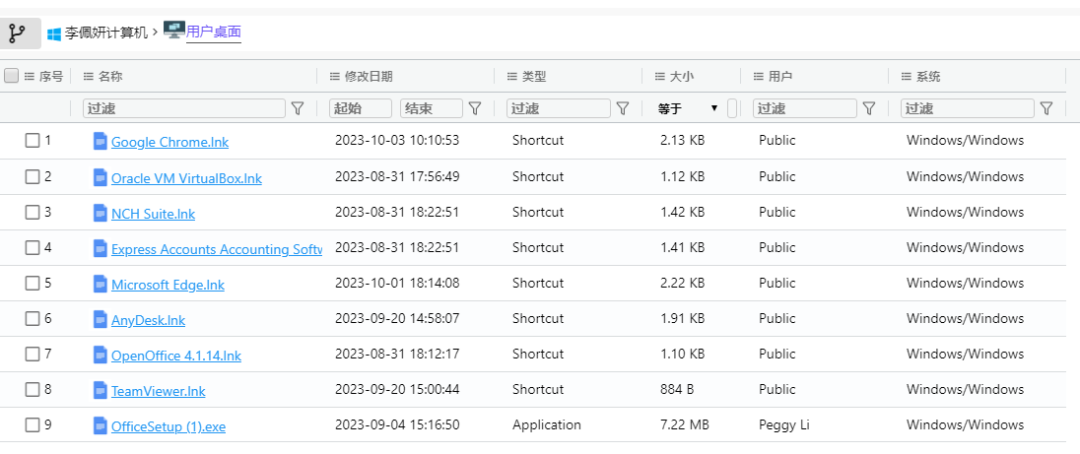Image resolution: width=1080 pixels, height=454 pixels.
Task: Click funnel icon for the 类型 filter
Action: coord(623,108)
